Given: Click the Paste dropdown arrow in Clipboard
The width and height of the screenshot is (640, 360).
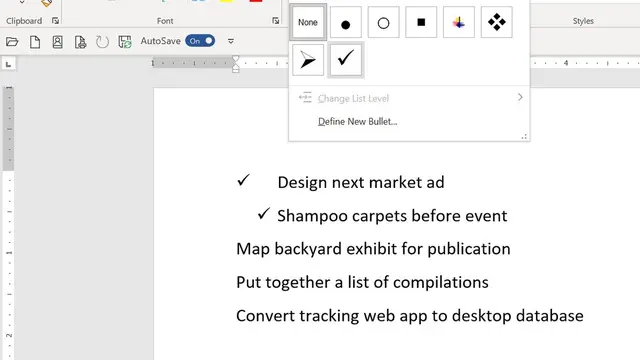Looking at the screenshot, I should [x=22, y=2].
